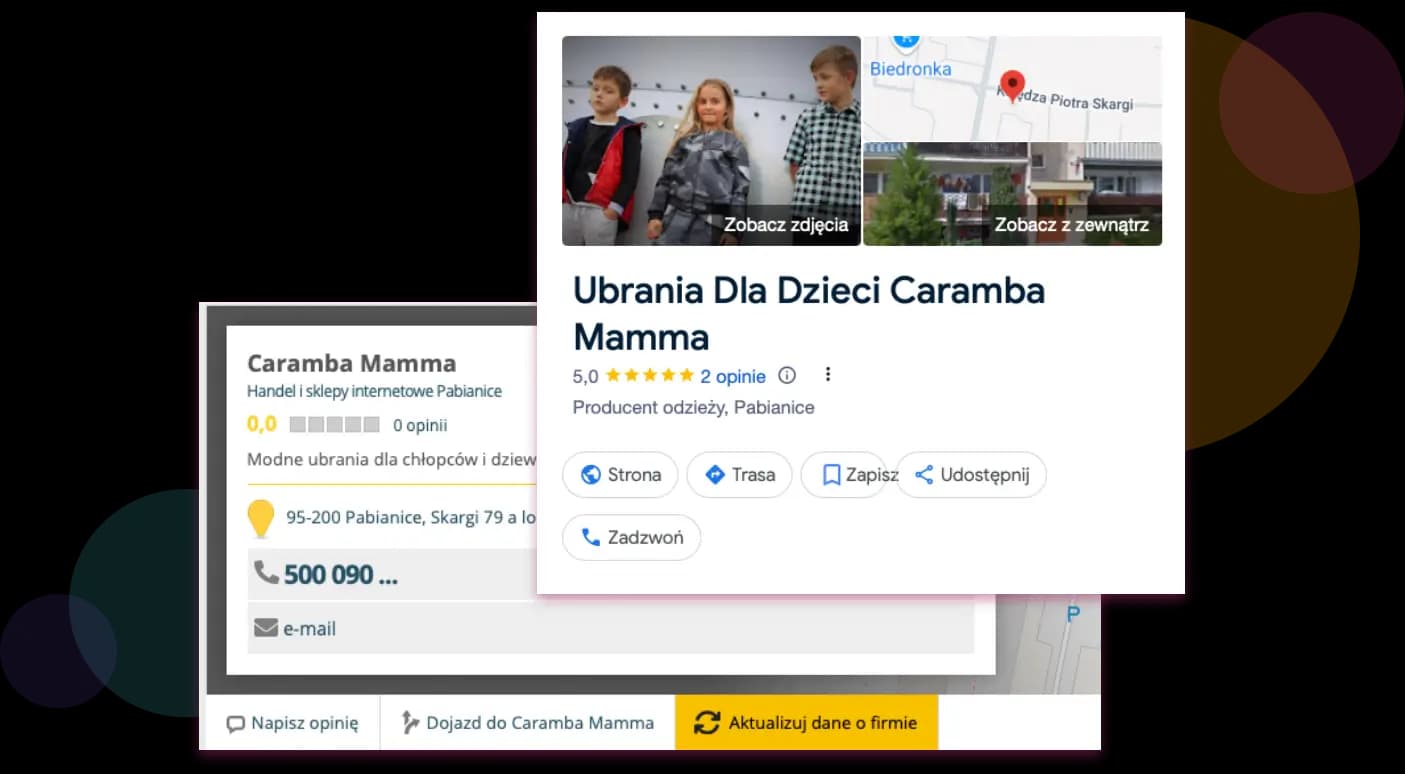
Task: Click Producent odzieży, Pabianice text
Action: point(693,407)
